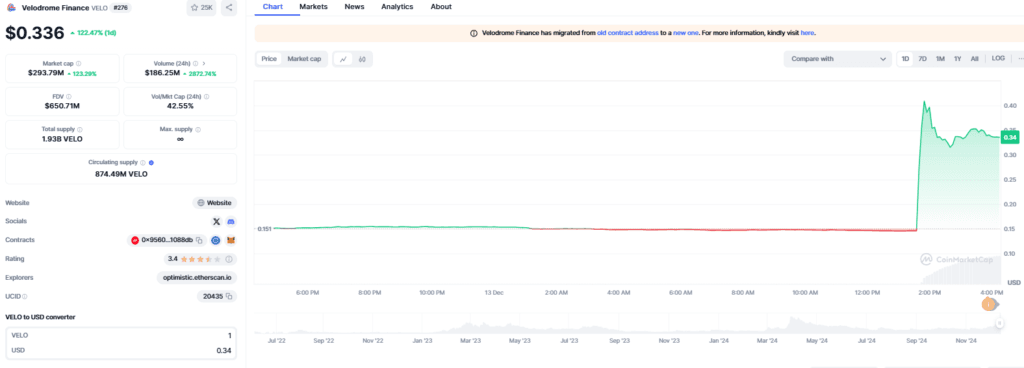This screenshot has height=368, width=1024.
Task: Click the 874.49M VELO circulating supply value
Action: pos(121,174)
